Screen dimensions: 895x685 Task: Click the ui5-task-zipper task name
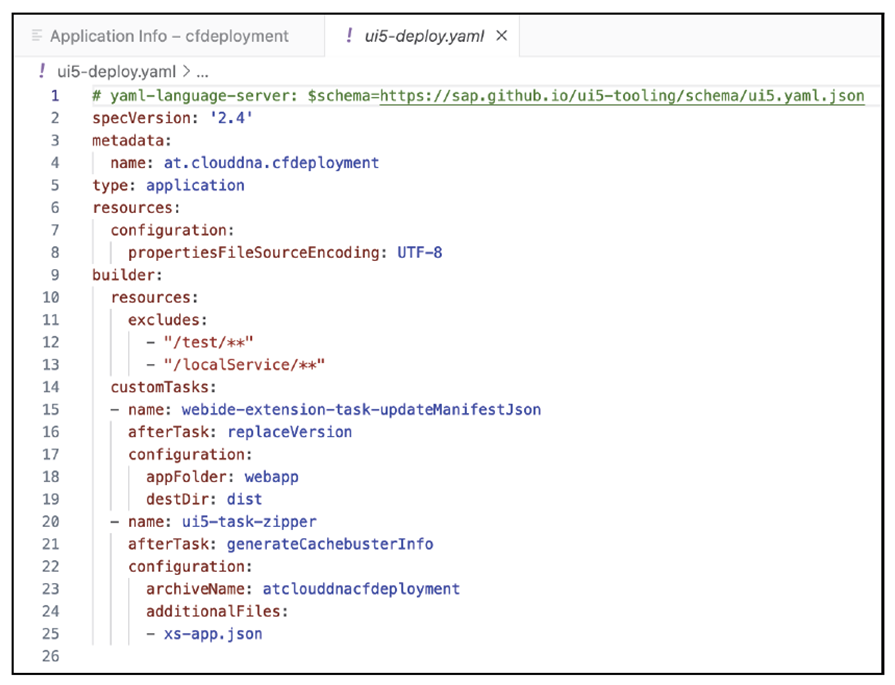click(x=249, y=521)
